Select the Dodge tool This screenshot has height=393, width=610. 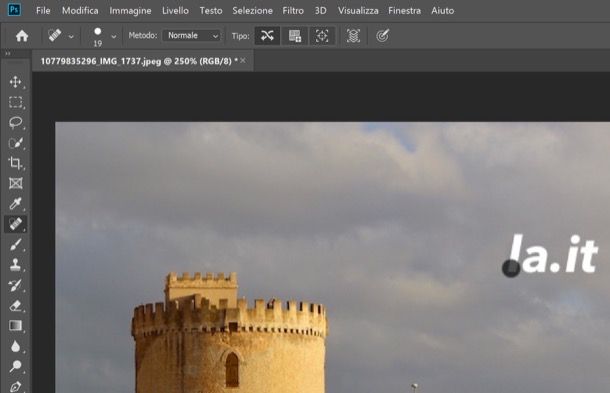(16, 366)
